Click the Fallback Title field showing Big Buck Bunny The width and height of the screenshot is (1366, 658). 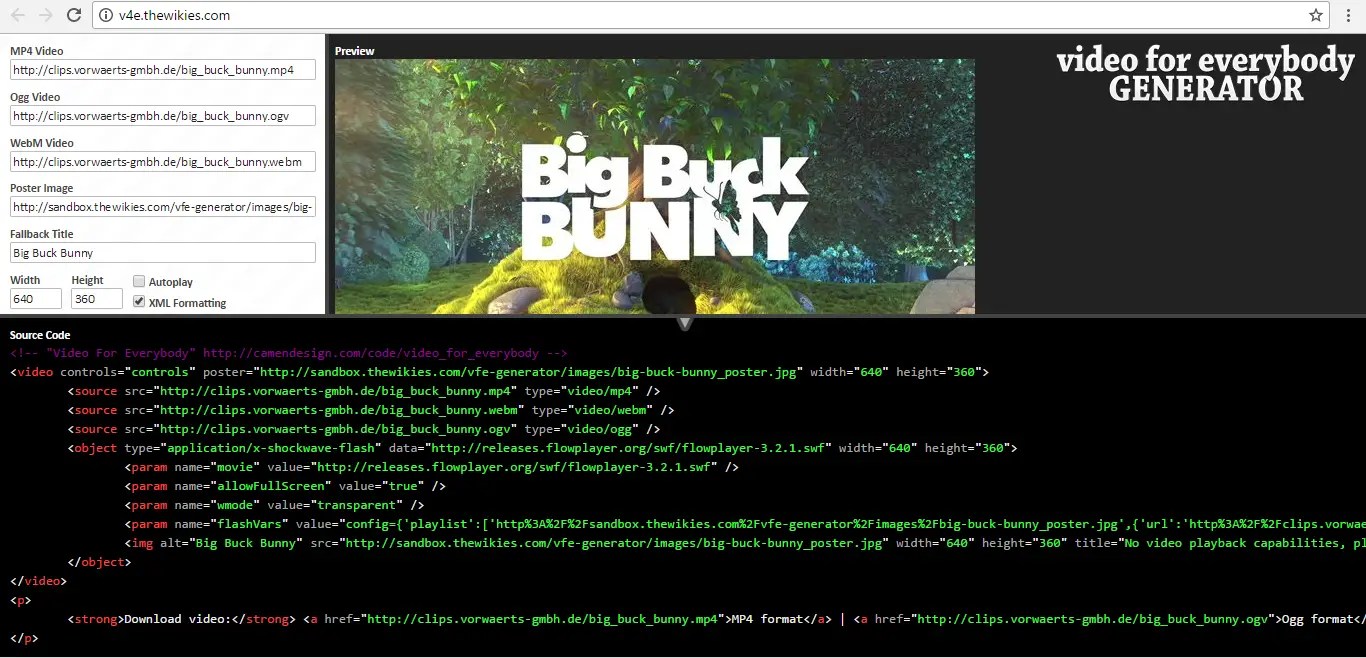pyautogui.click(x=162, y=252)
